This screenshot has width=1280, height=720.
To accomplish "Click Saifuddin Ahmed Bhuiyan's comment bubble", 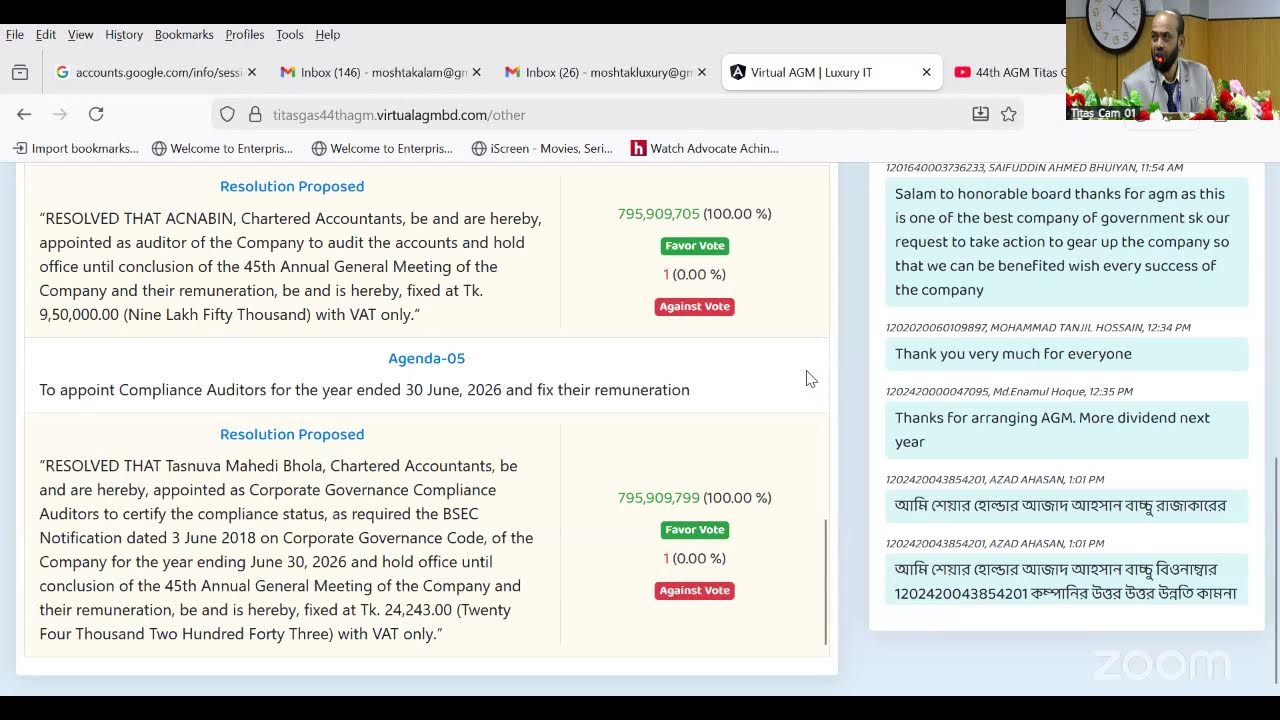I will click(x=1067, y=242).
